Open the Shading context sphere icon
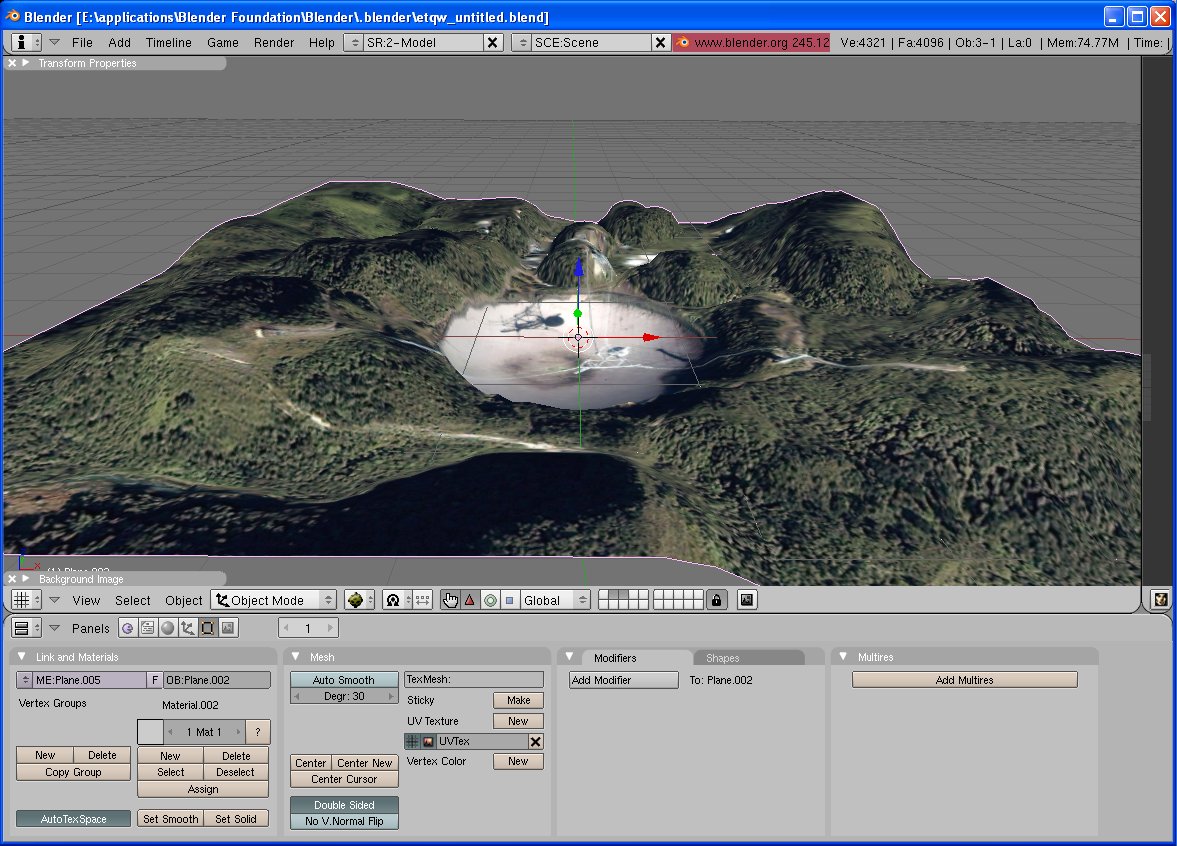 coord(168,628)
